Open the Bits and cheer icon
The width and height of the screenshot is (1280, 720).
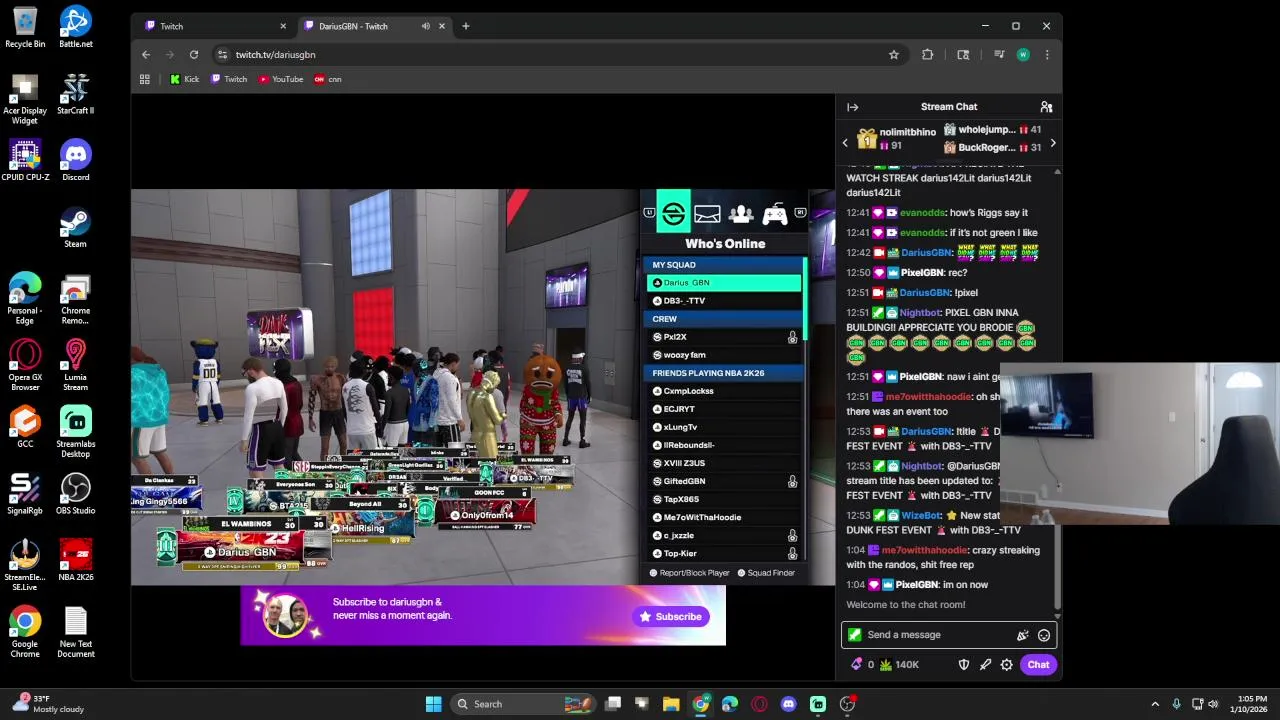tap(856, 665)
